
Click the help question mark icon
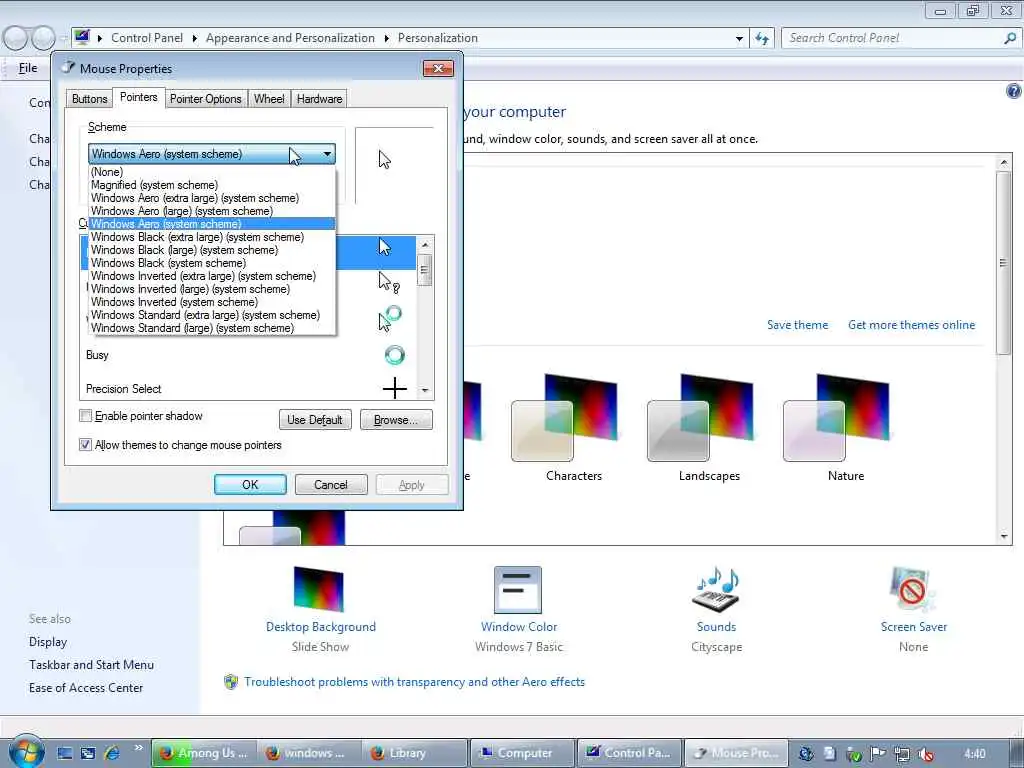[x=1014, y=91]
